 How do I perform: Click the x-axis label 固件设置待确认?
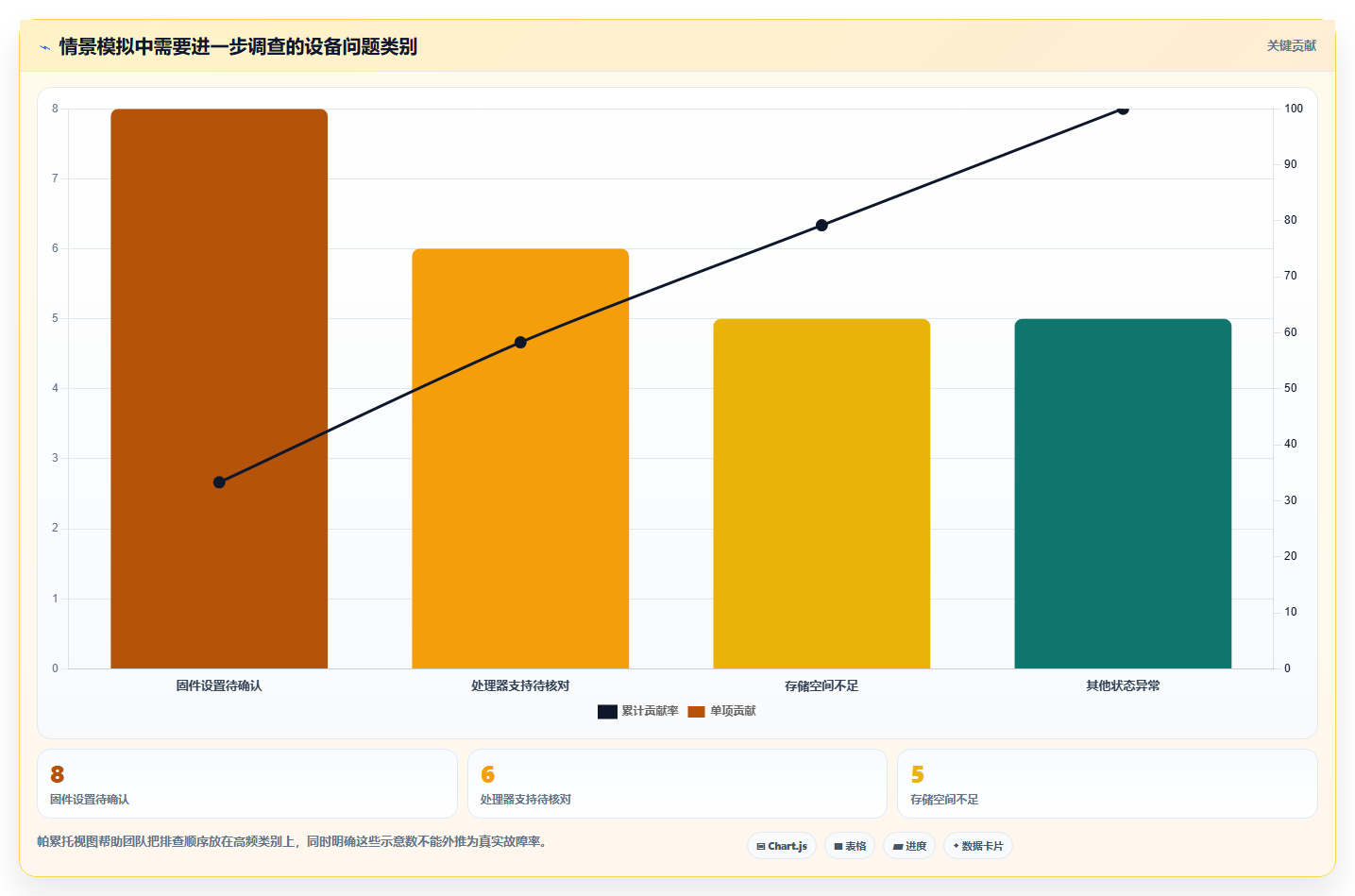(x=219, y=685)
